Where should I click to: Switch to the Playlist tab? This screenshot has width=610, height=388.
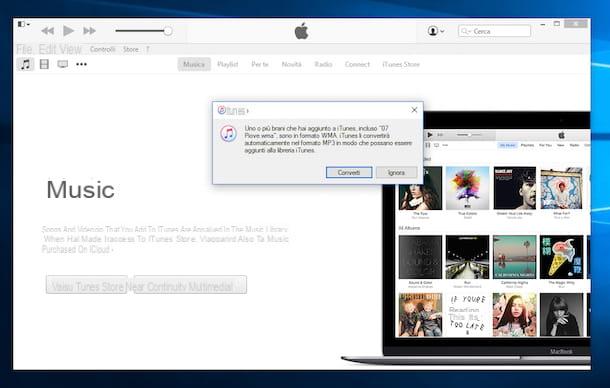tap(228, 64)
